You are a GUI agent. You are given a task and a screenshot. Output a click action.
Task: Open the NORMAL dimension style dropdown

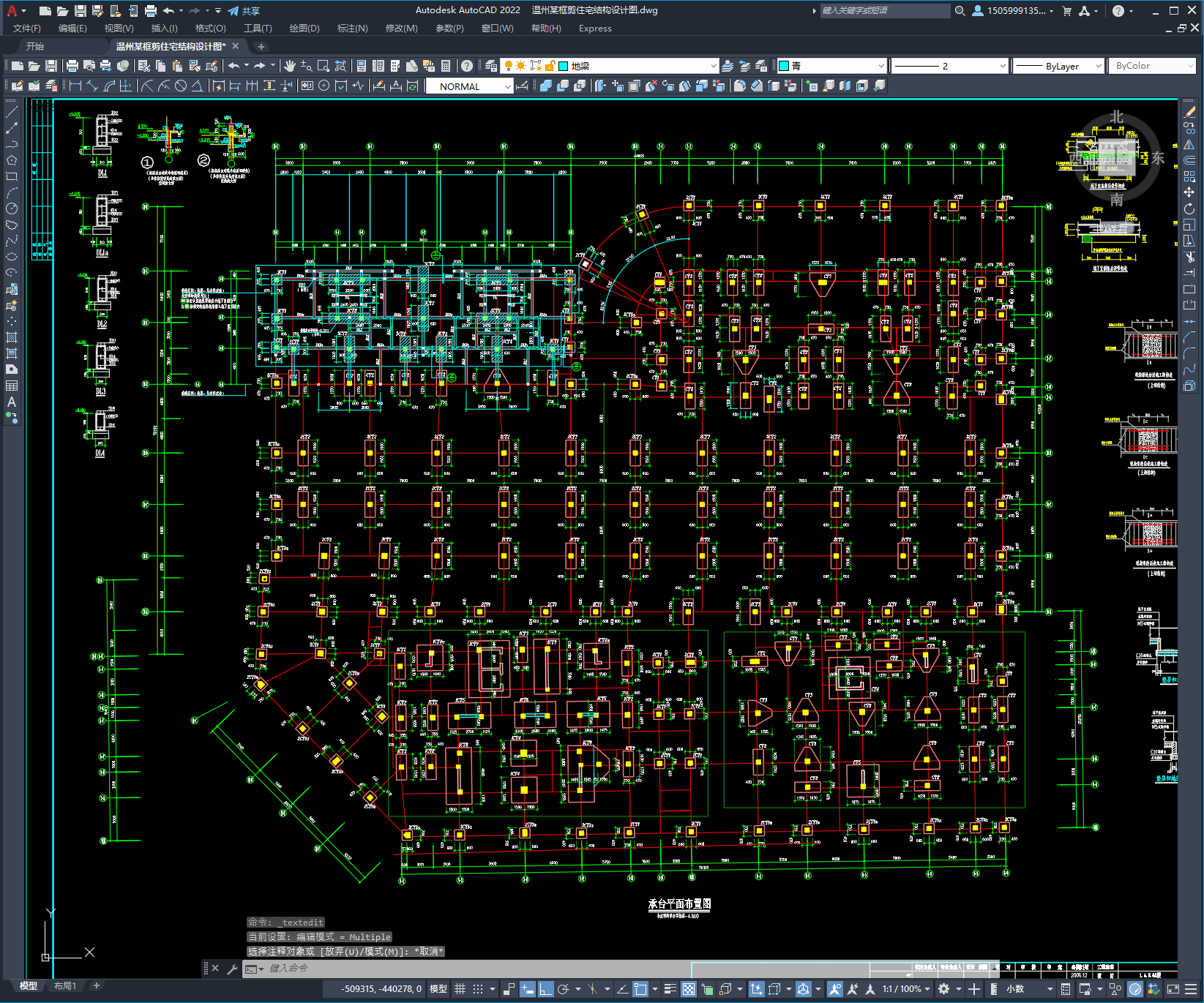click(x=469, y=86)
